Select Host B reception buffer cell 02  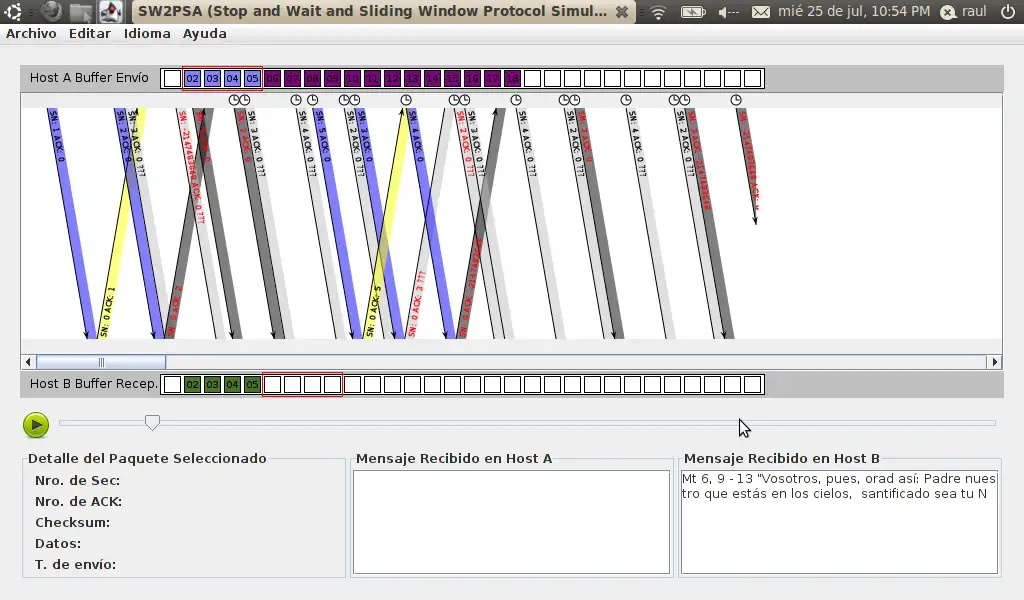192,385
